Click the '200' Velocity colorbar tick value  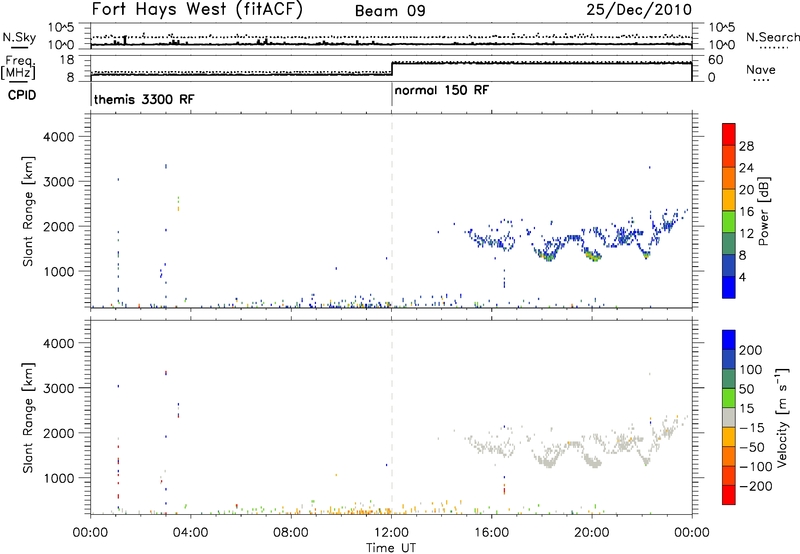[x=751, y=350]
